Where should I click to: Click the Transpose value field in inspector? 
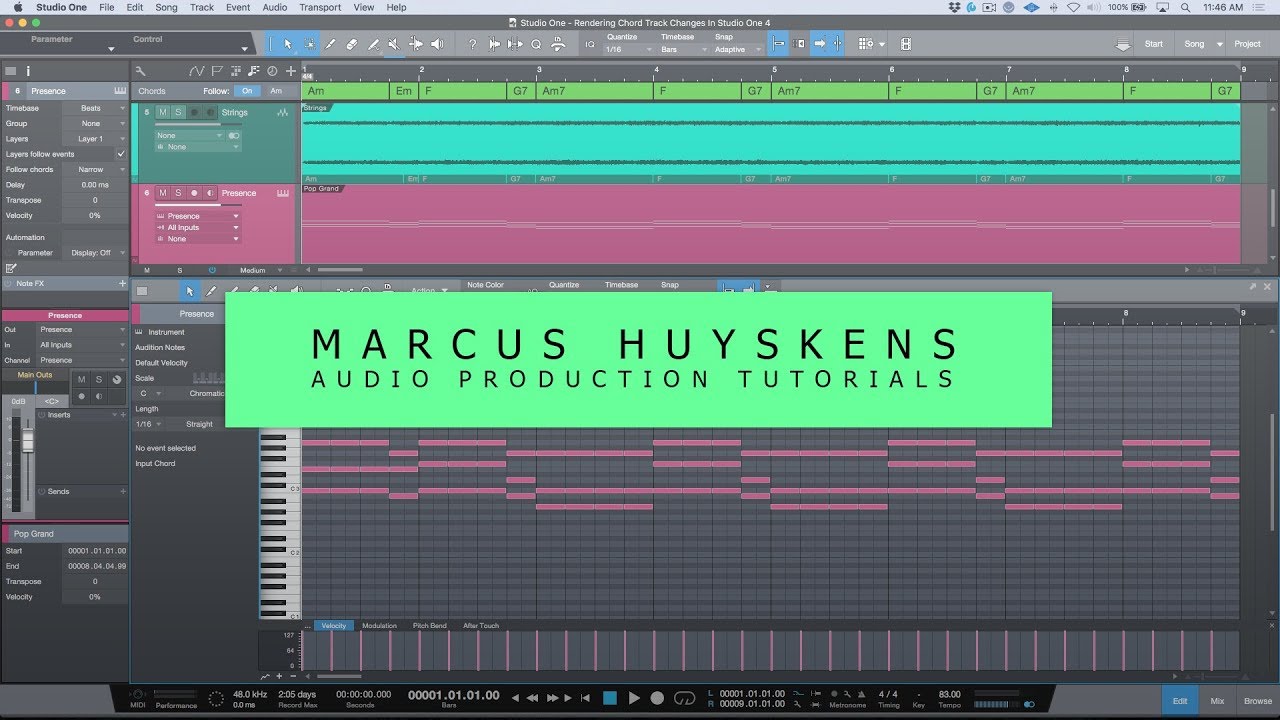tap(95, 200)
